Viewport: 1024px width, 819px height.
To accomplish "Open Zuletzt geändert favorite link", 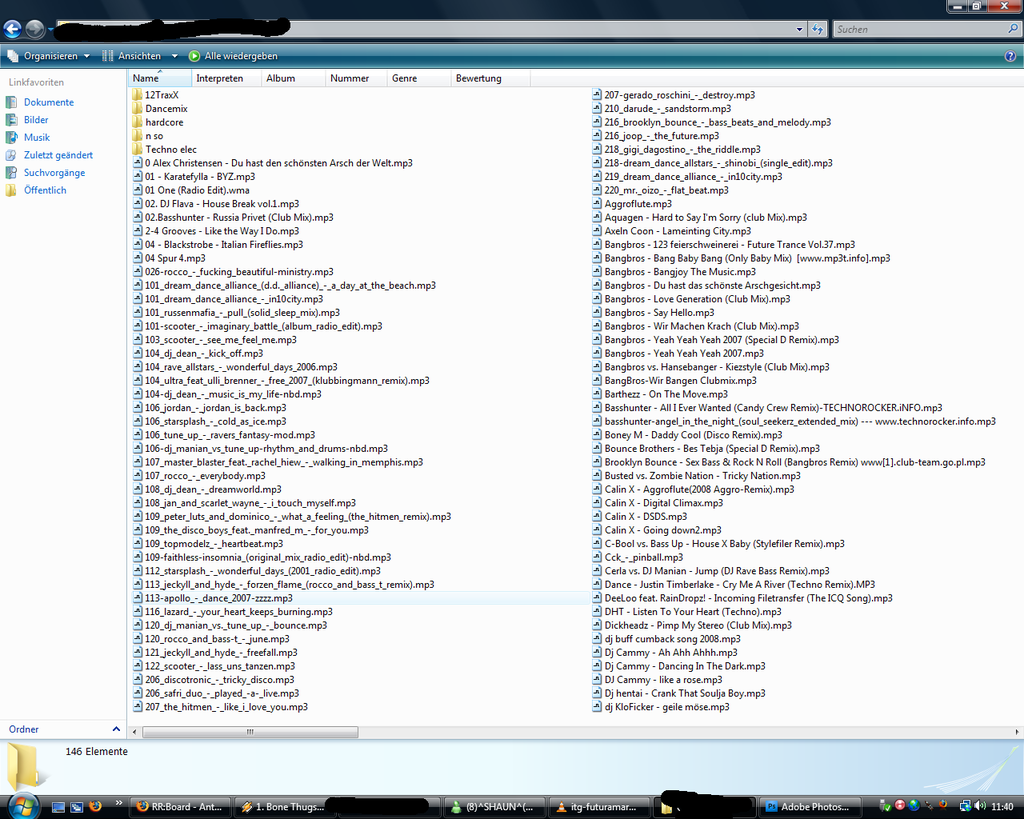I will click(58, 155).
